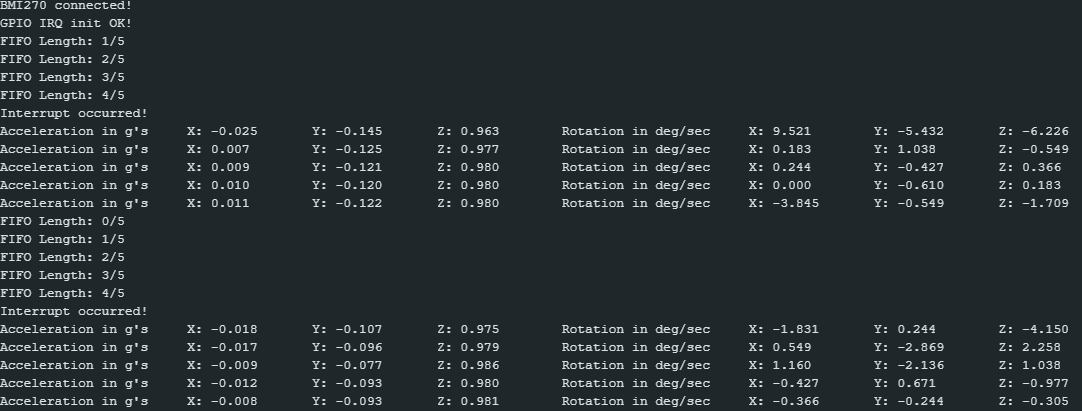Click the rotation value Z: -4.150
Viewport: 1082px width, 411px height.
tap(1033, 329)
